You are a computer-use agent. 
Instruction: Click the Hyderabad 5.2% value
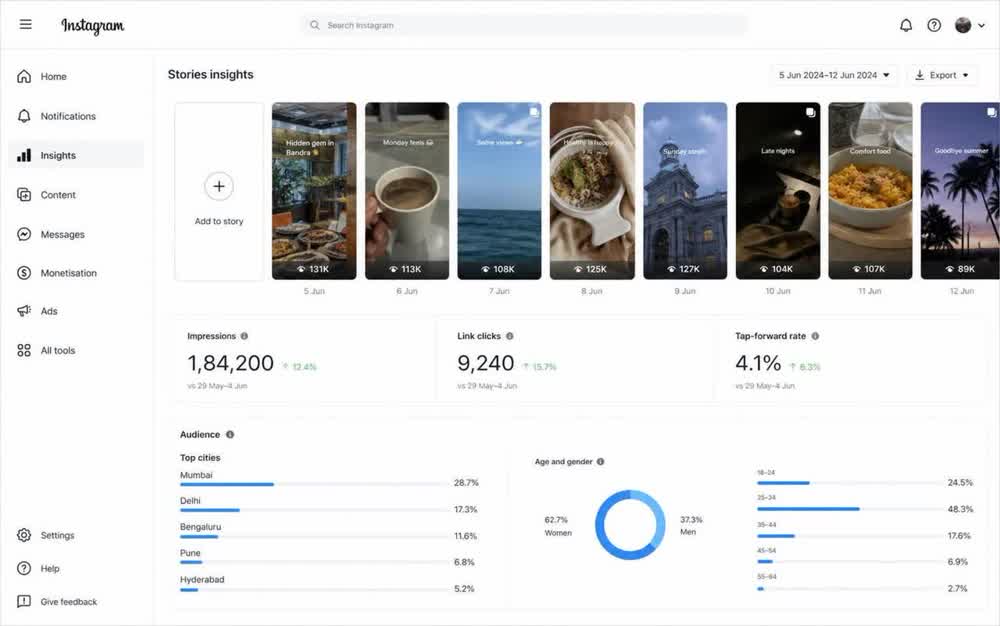464,588
